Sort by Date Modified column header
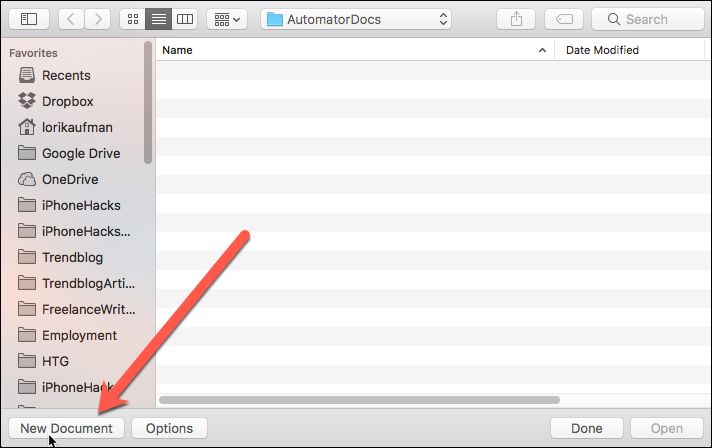 [x=629, y=50]
